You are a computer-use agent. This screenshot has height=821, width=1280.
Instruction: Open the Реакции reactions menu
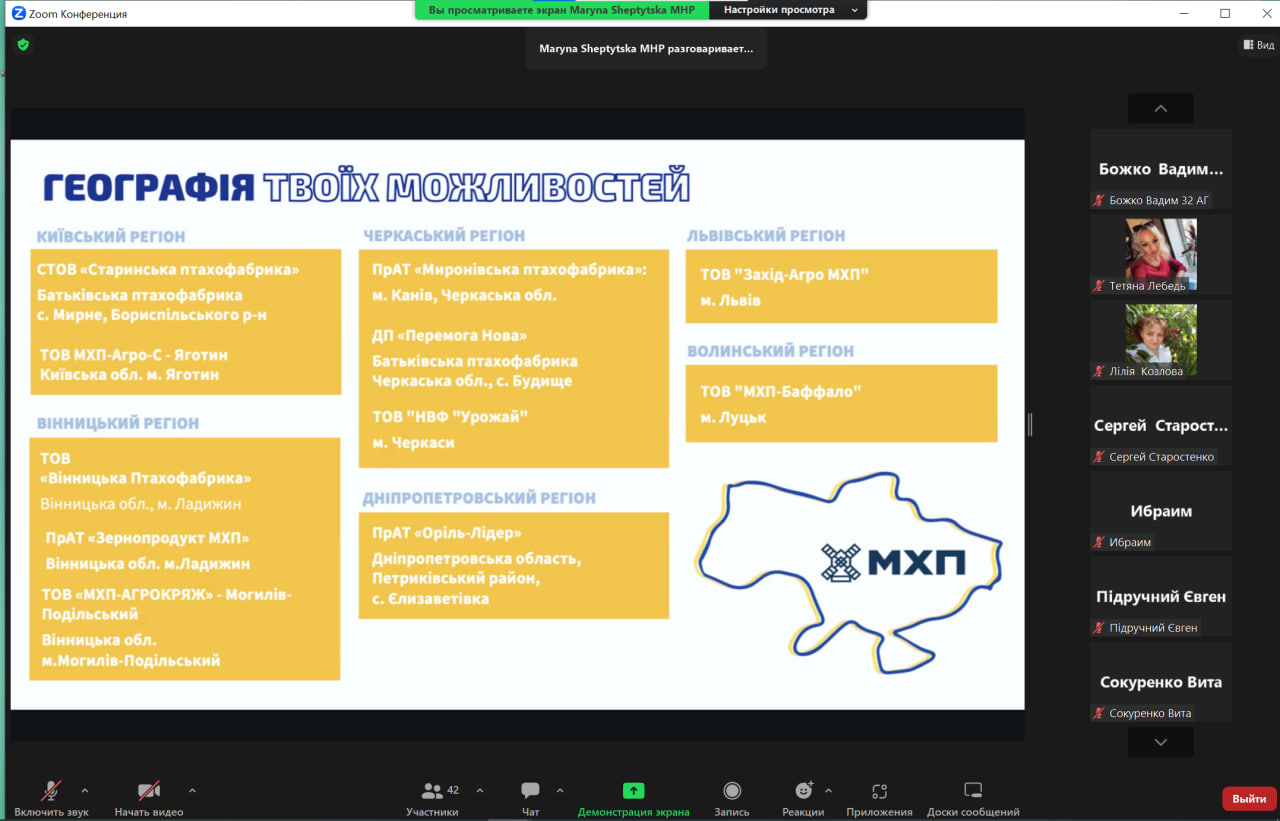point(803,798)
